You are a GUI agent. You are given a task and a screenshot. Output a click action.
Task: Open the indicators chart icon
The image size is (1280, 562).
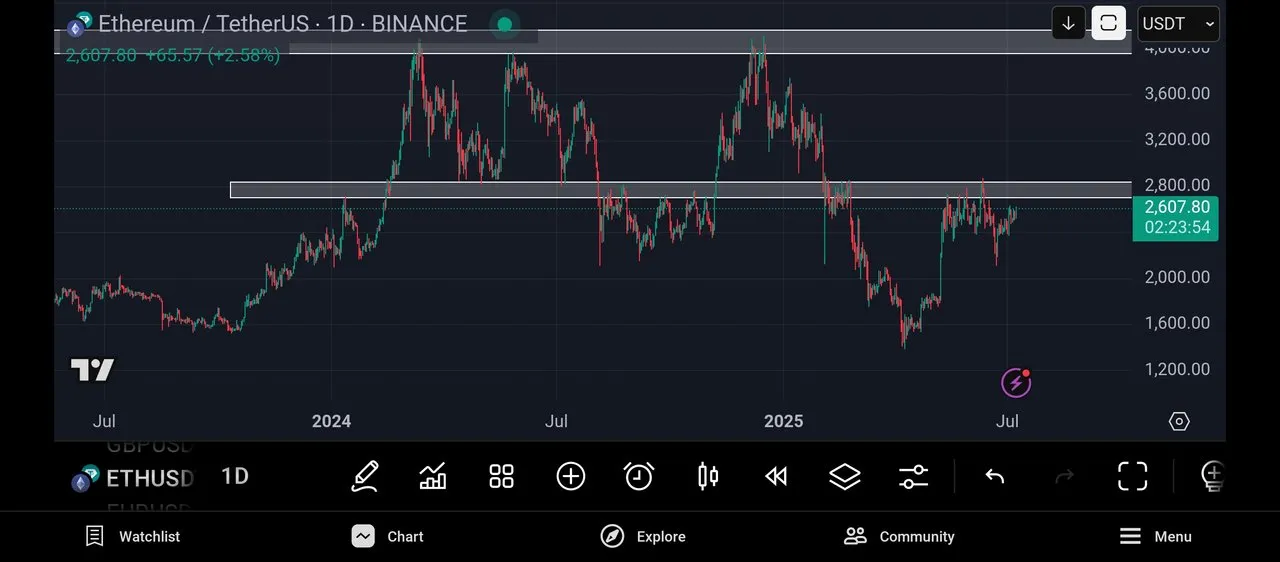point(433,476)
